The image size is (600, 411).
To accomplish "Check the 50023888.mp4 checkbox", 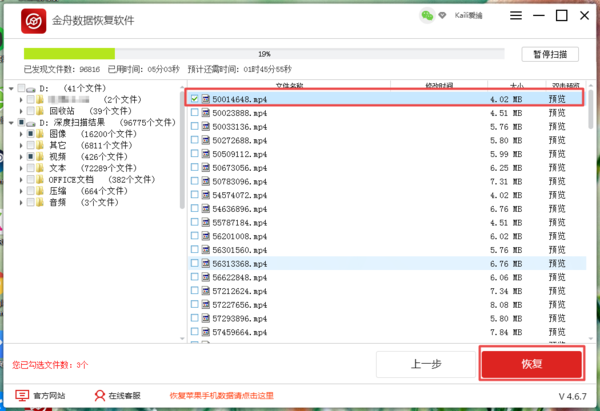I will coord(194,113).
